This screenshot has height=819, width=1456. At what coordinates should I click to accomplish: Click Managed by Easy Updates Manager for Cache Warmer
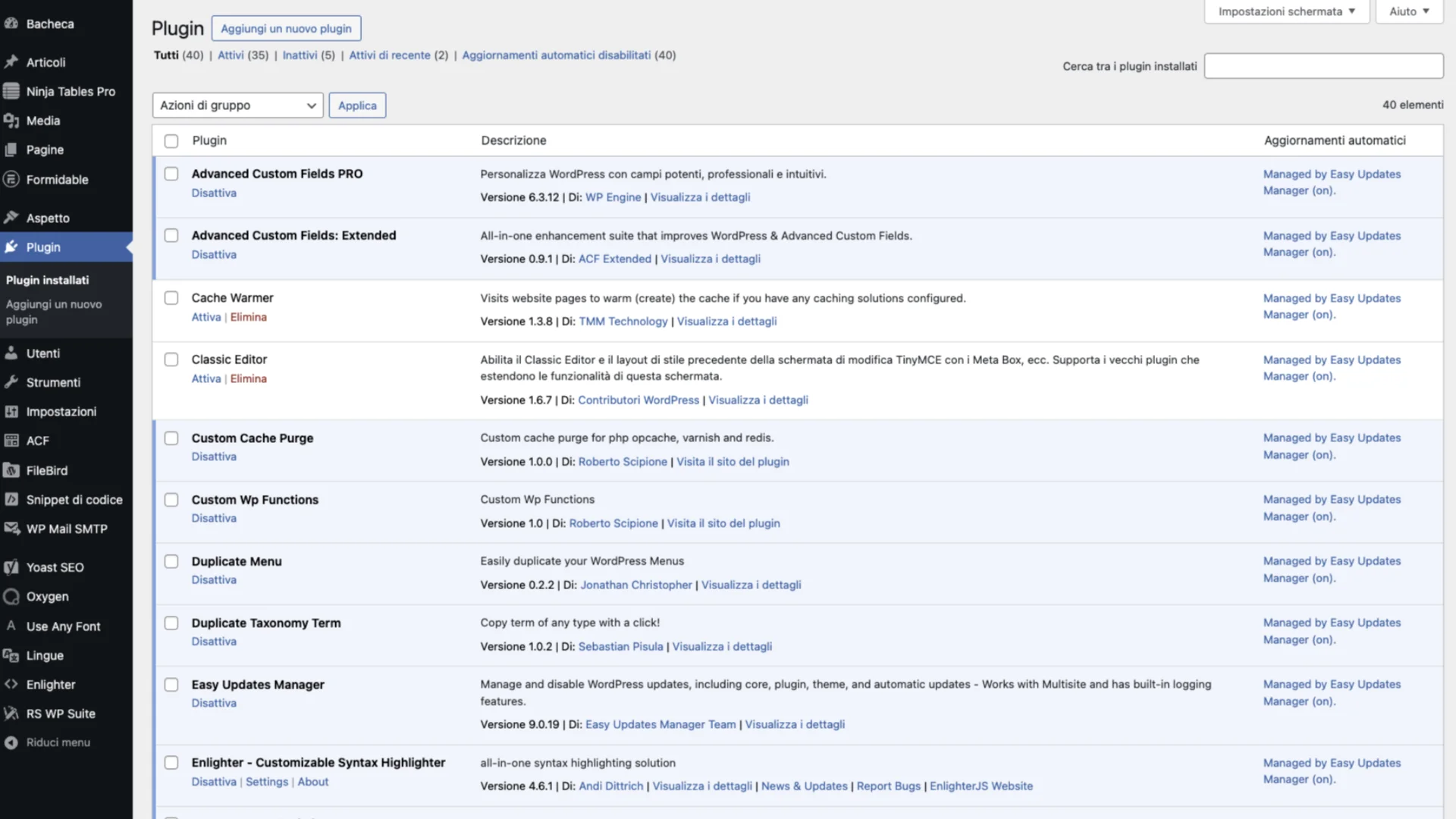pos(1332,306)
